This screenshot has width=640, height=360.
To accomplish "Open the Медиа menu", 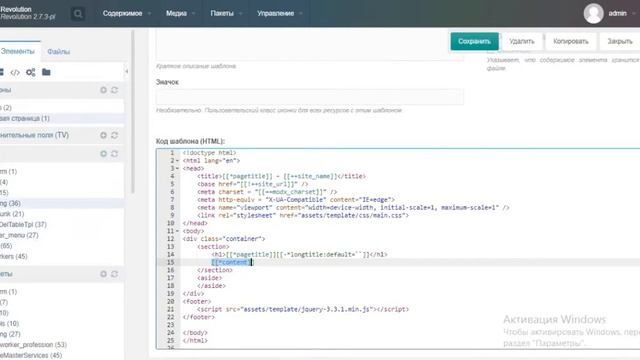I will 176,13.
